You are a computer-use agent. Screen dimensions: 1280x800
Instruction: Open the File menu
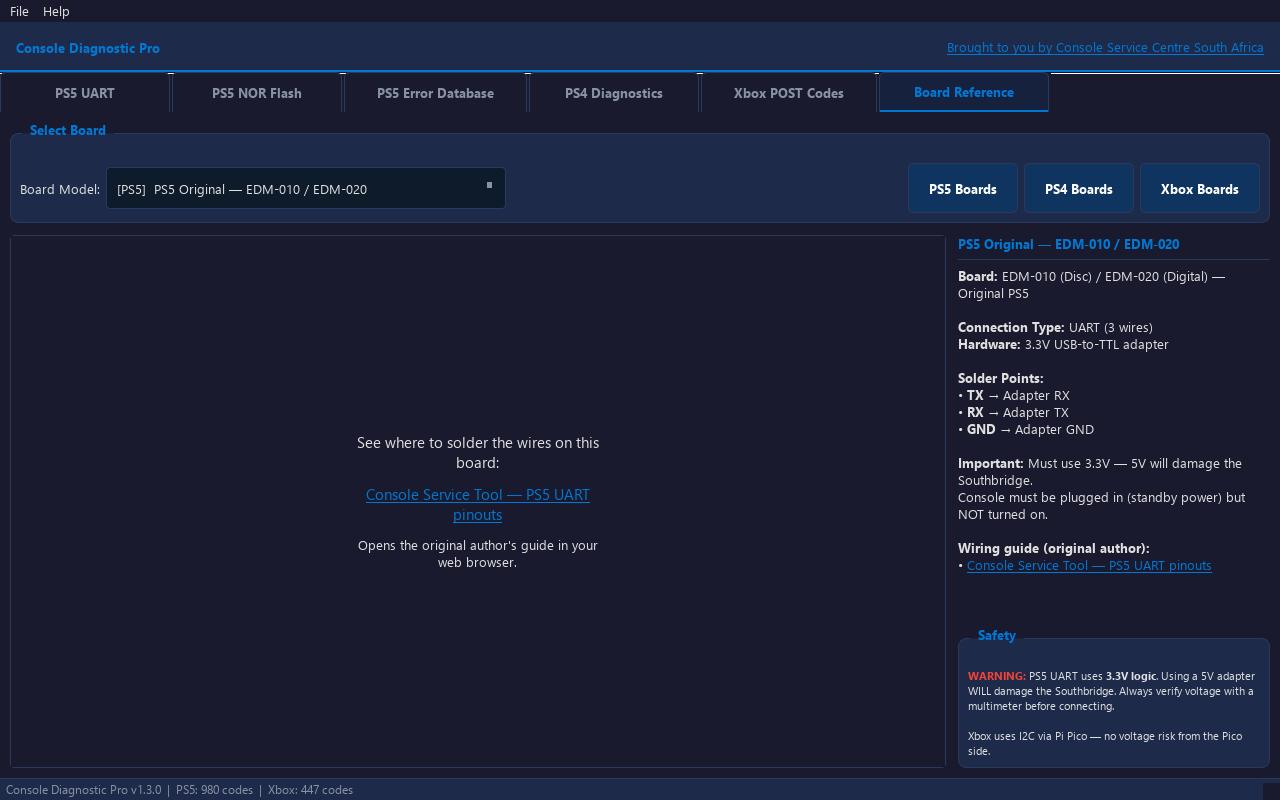coord(19,11)
